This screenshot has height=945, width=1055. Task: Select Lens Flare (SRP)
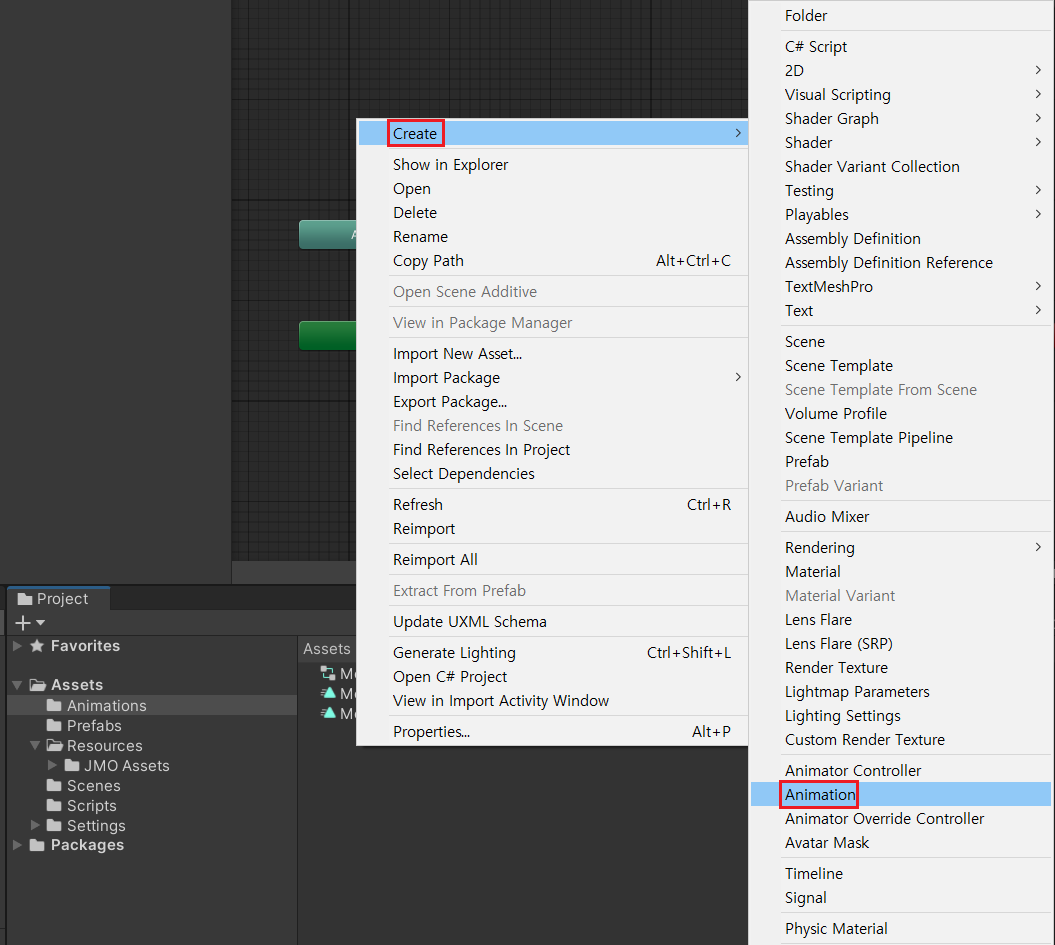coord(900,644)
